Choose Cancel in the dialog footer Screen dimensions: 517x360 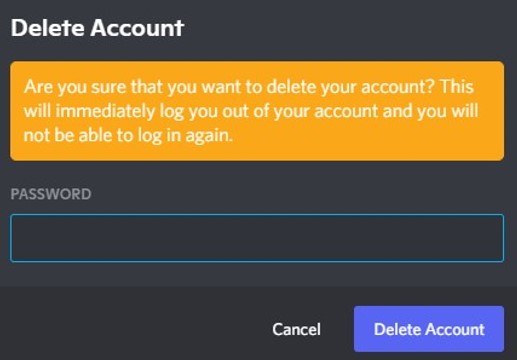(x=296, y=329)
